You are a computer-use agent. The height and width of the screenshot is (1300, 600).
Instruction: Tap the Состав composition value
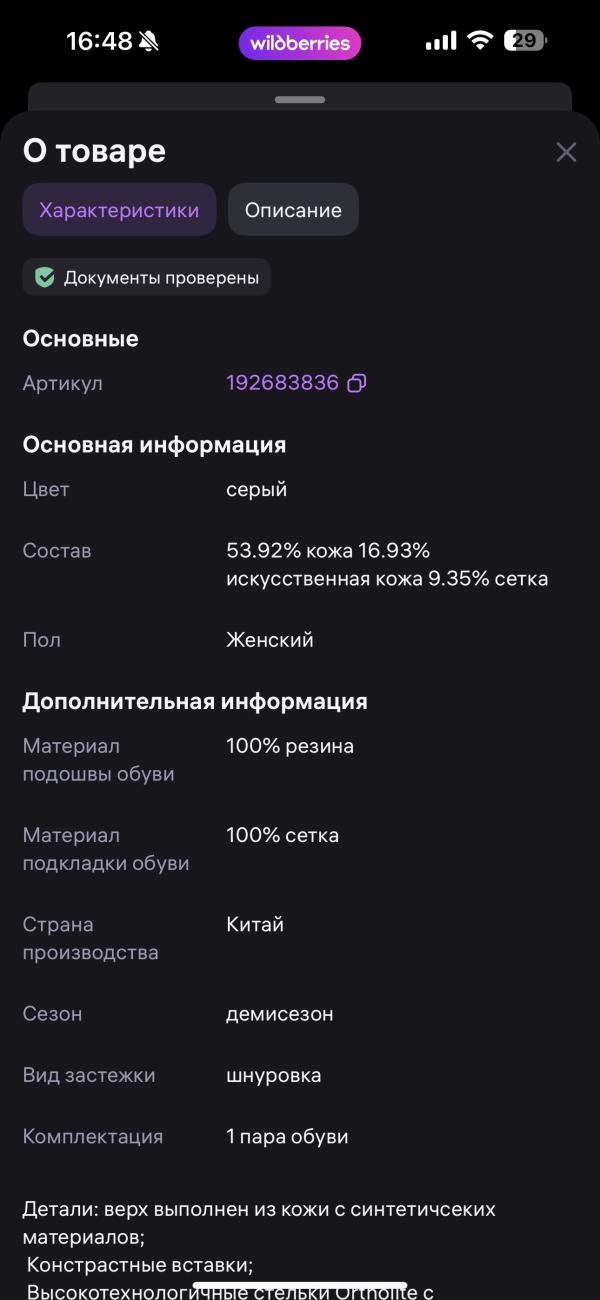coord(387,564)
